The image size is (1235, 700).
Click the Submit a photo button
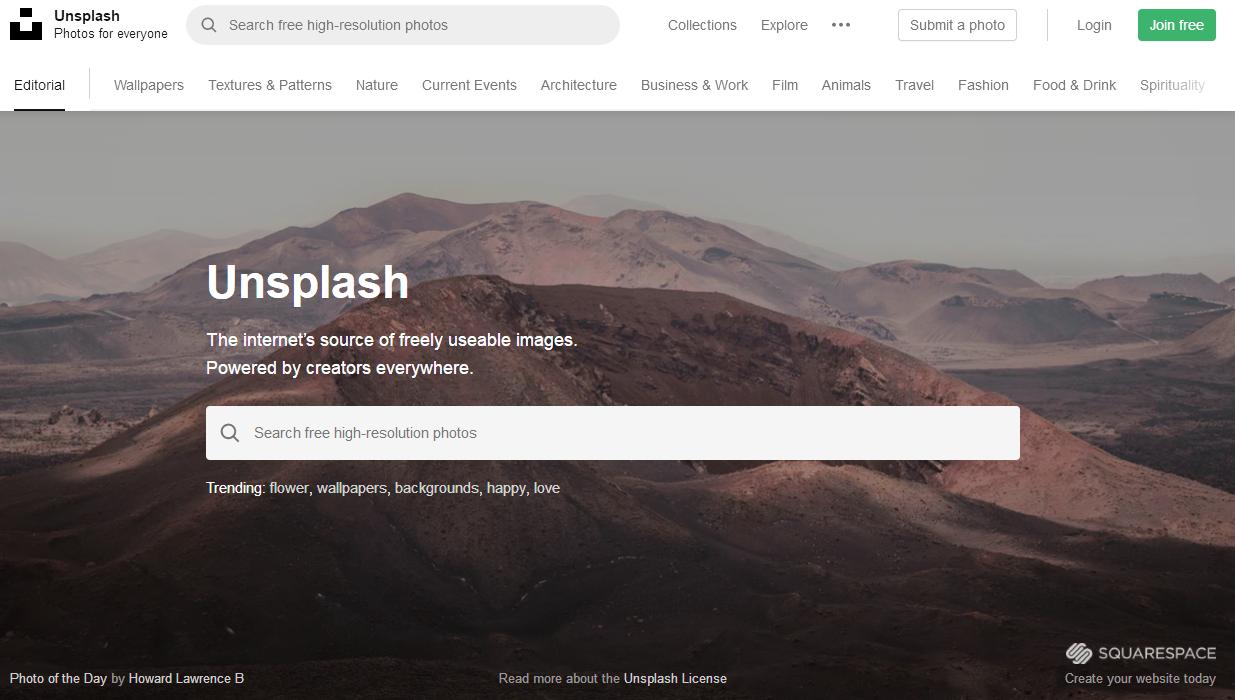(x=957, y=25)
